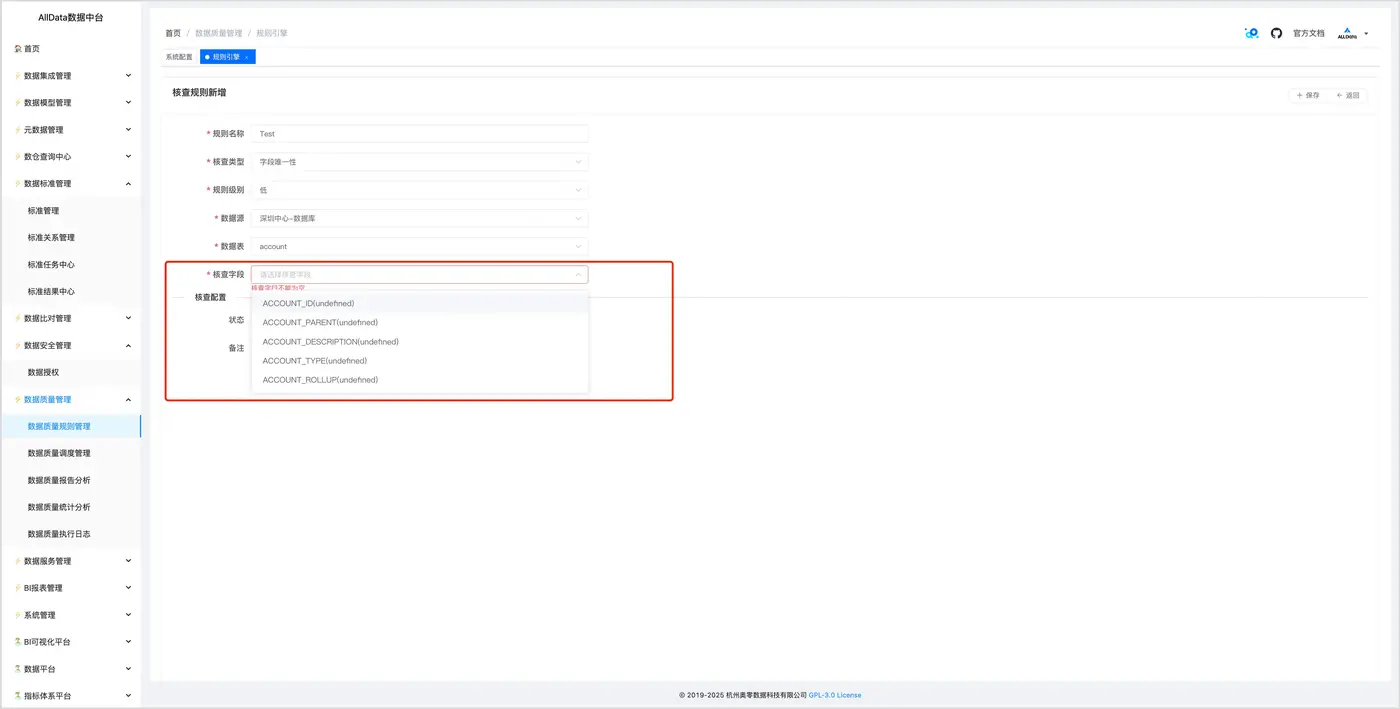Open the 数据表 dropdown showing account
This screenshot has height=709, width=1400.
point(420,246)
